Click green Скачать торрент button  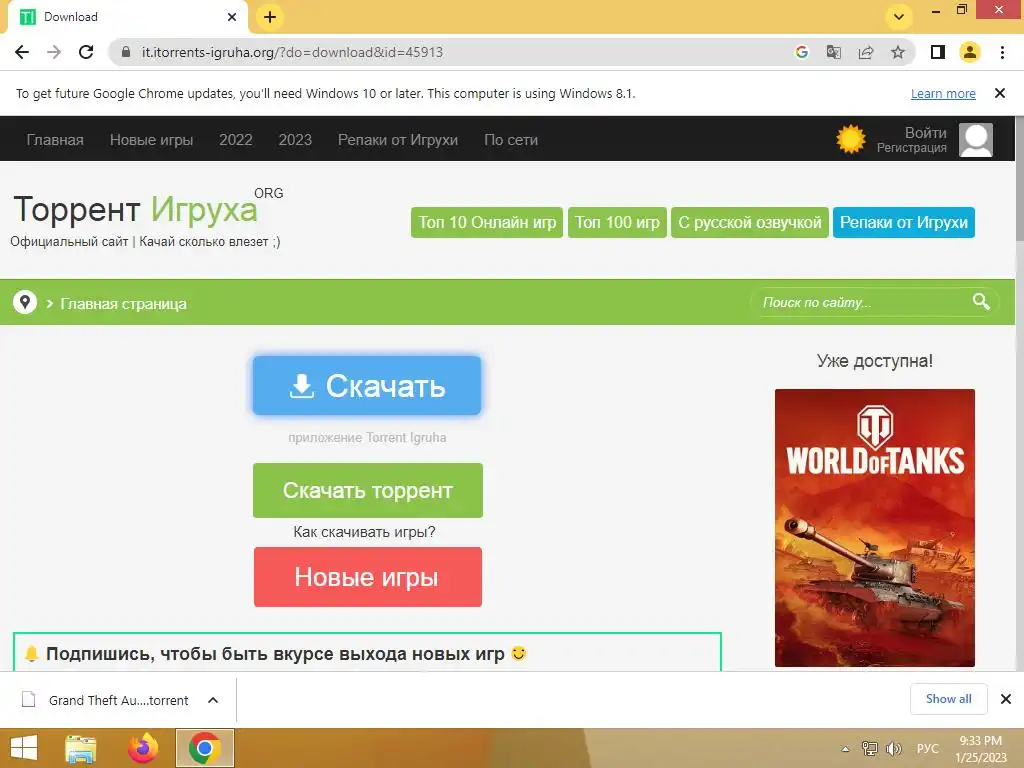pos(368,490)
